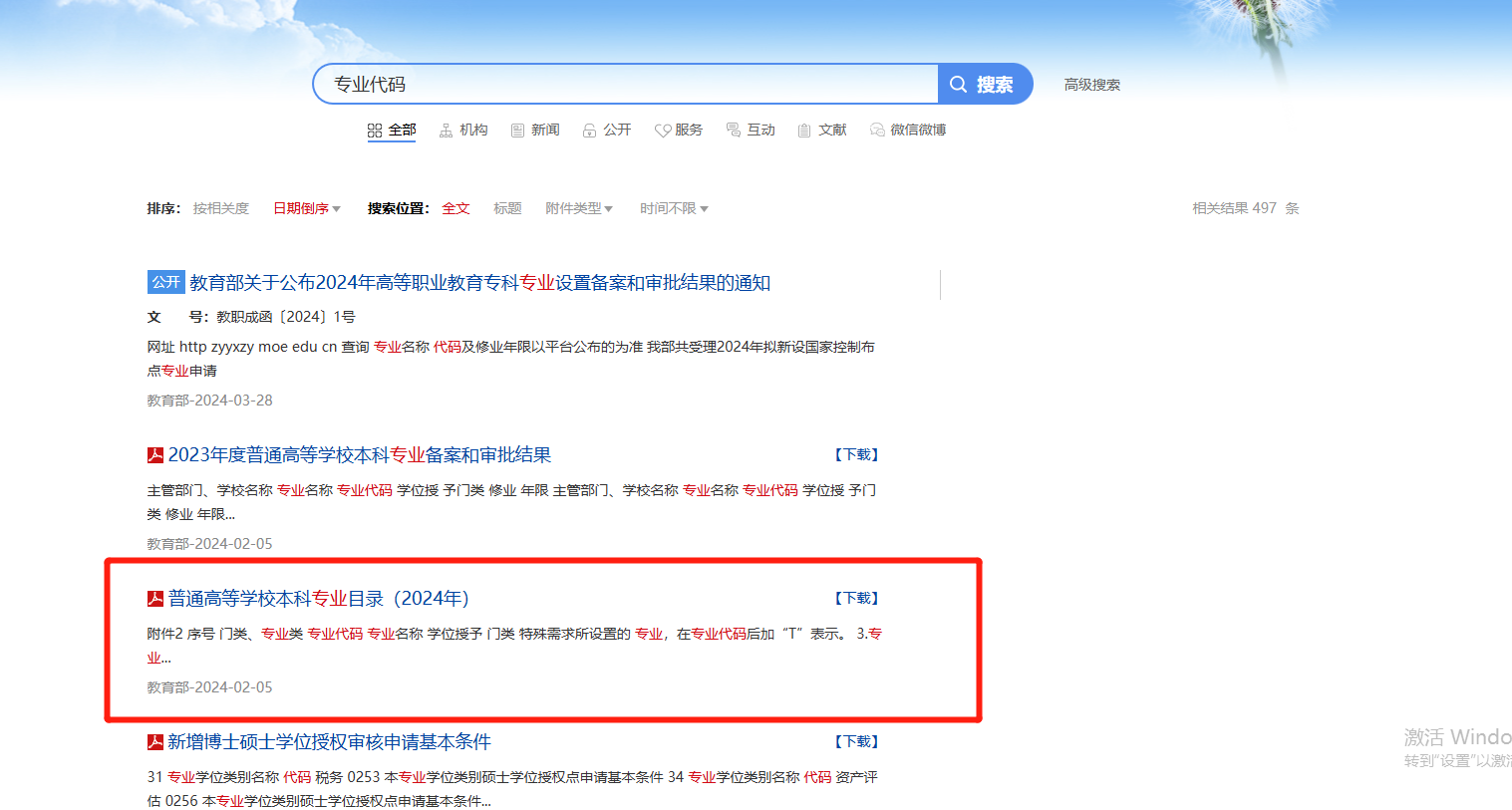
Task: Sort results by 按相关度
Action: point(221,208)
